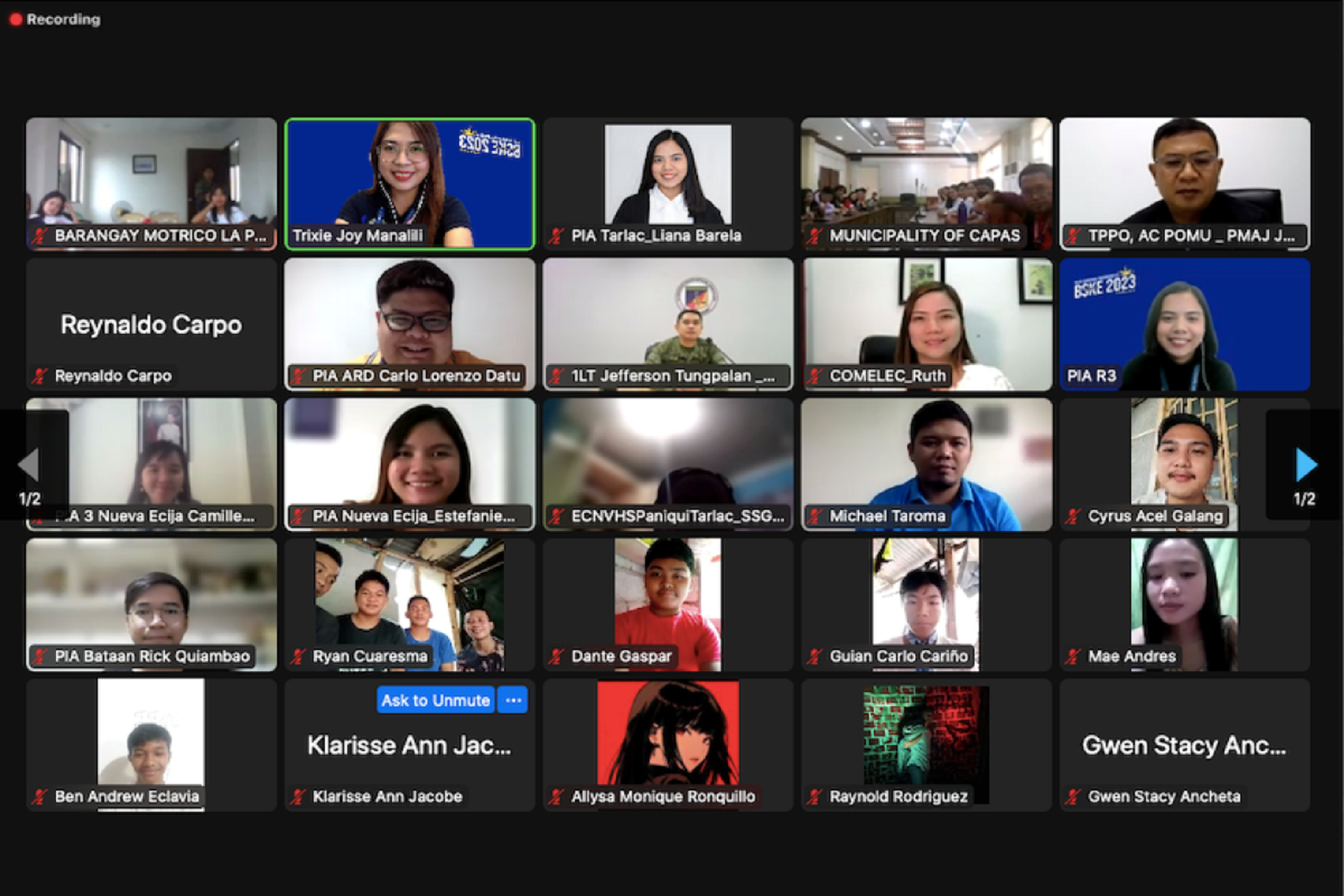
Task: Click muted mic icon of 1LT Jefferson Tungpalan
Action: [556, 376]
